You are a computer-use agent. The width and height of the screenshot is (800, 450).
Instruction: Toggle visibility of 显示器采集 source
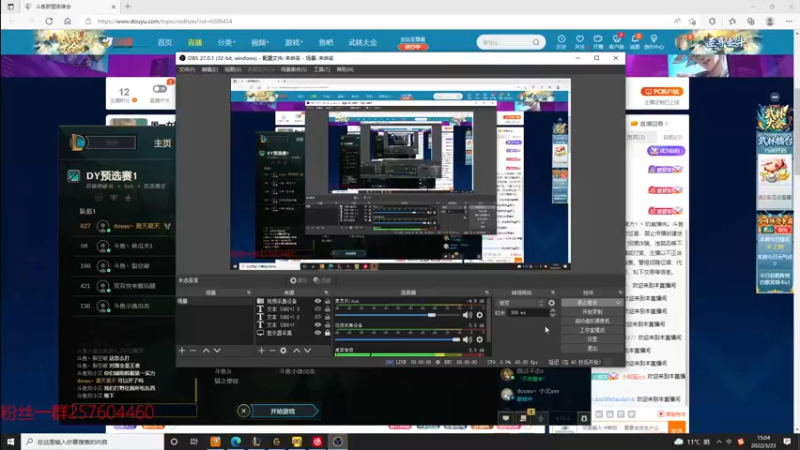point(317,333)
